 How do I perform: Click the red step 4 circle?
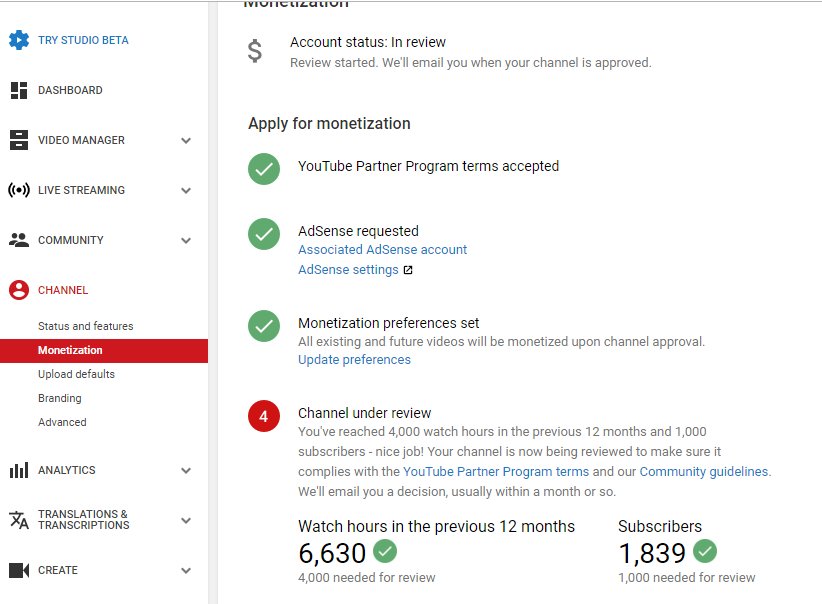click(264, 416)
